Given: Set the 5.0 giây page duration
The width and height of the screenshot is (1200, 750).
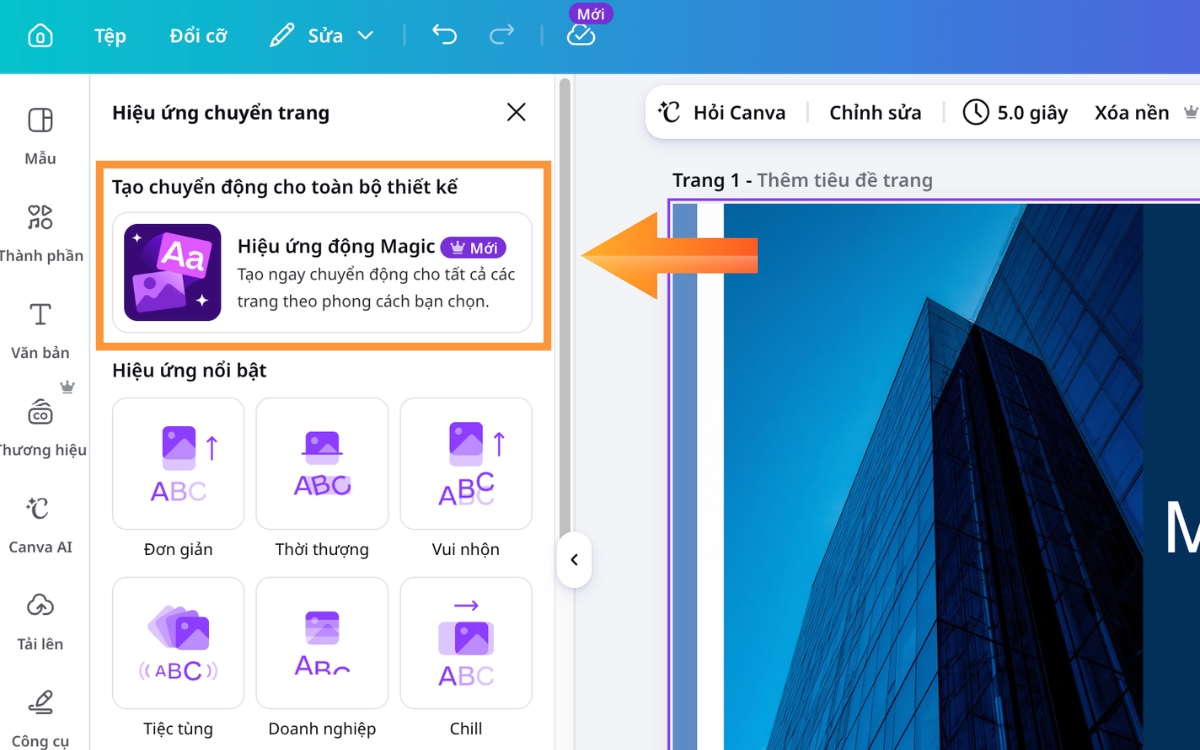Looking at the screenshot, I should pyautogui.click(x=1015, y=113).
